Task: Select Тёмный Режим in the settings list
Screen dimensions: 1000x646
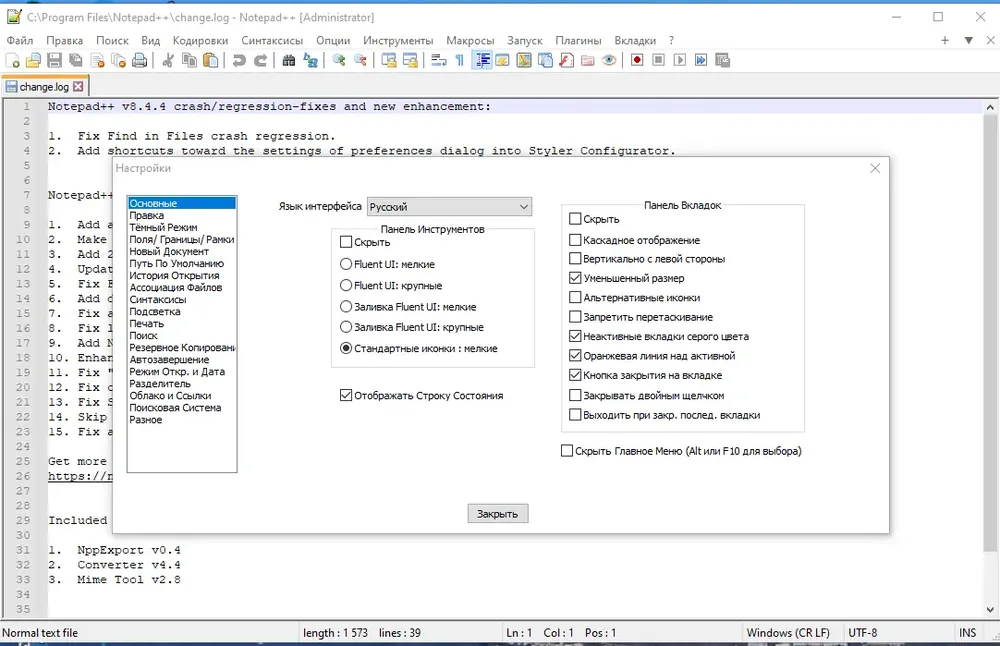Action: coord(163,228)
